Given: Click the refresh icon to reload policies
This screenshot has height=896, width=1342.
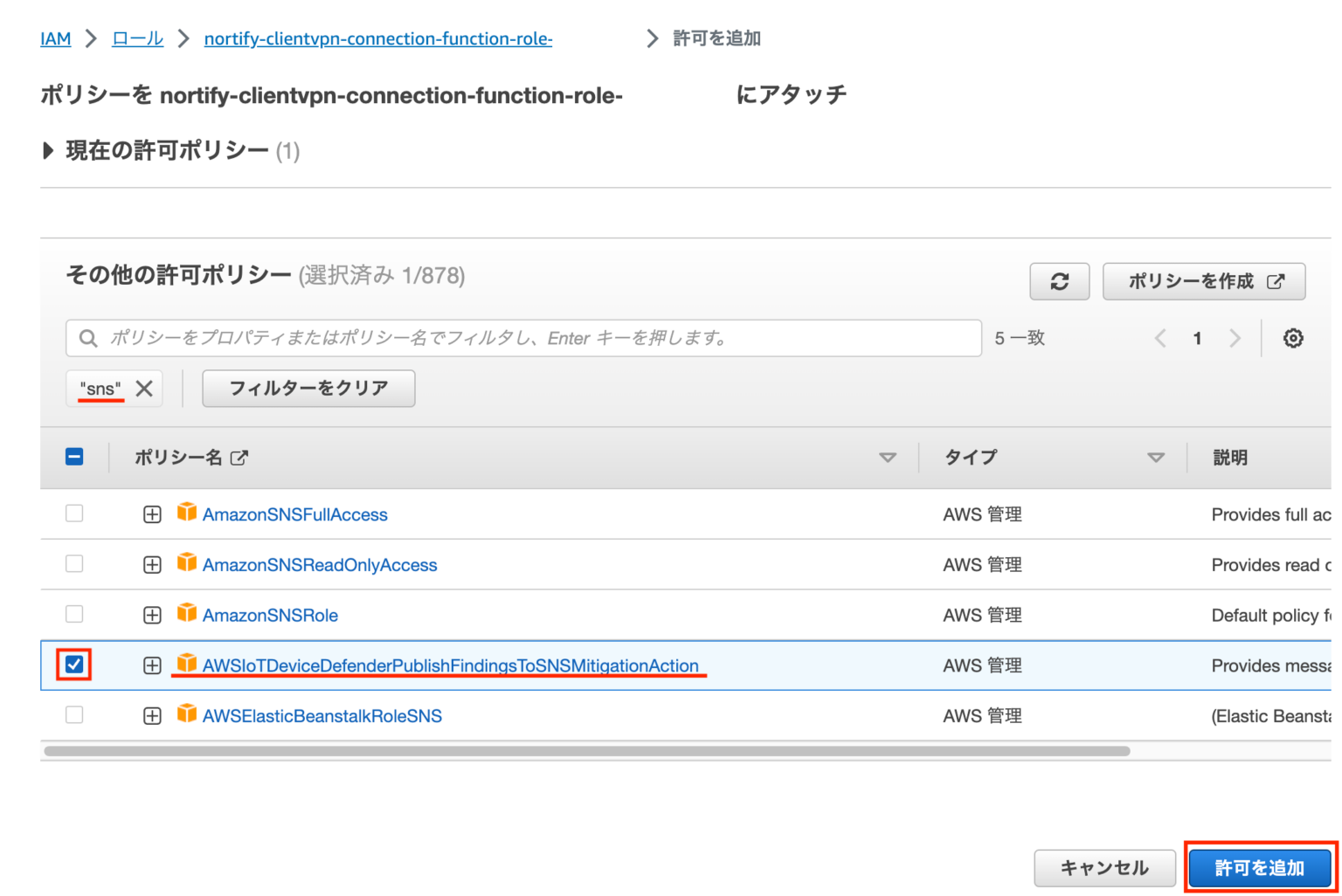Looking at the screenshot, I should point(1059,281).
